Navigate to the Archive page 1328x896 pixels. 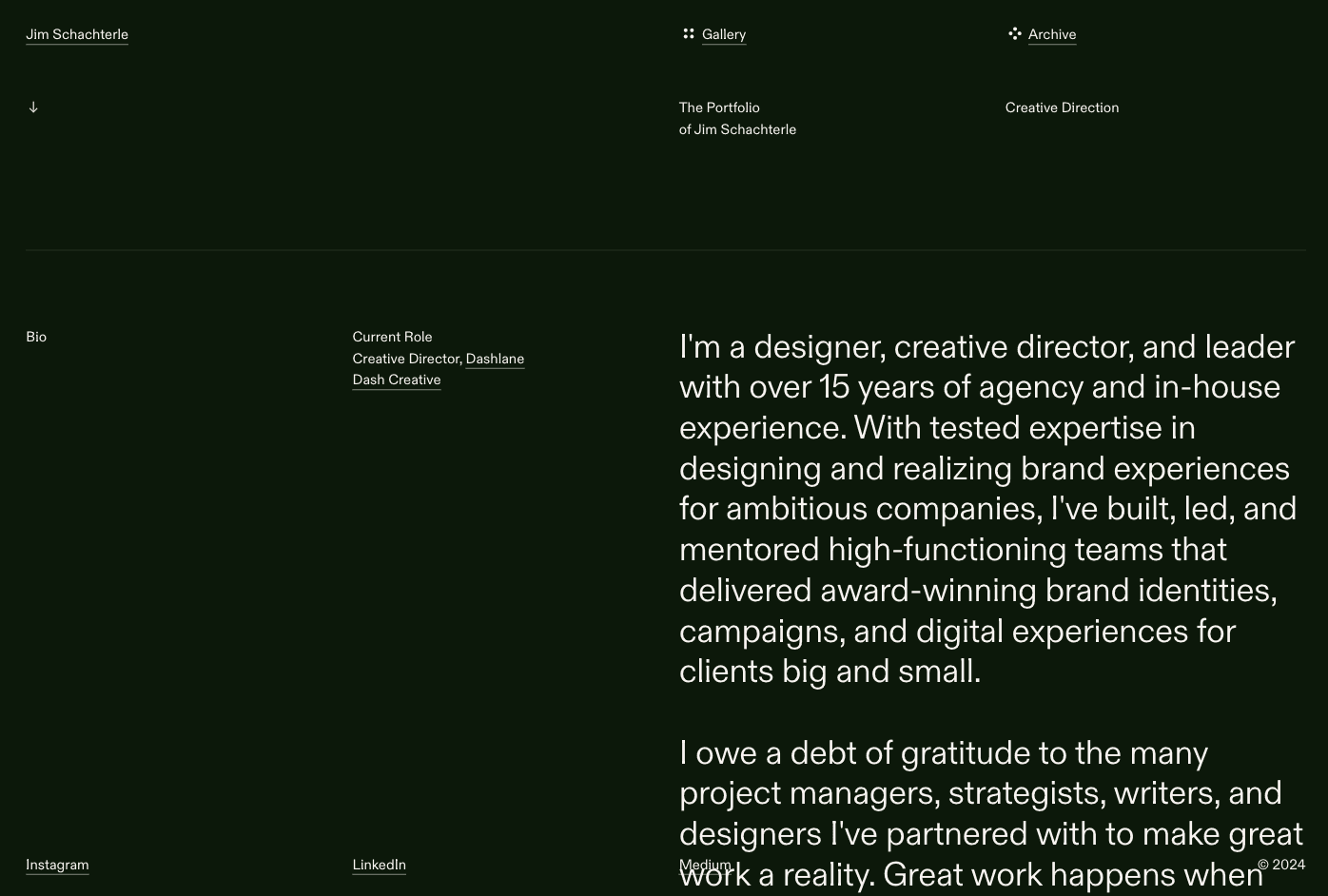[x=1052, y=34]
